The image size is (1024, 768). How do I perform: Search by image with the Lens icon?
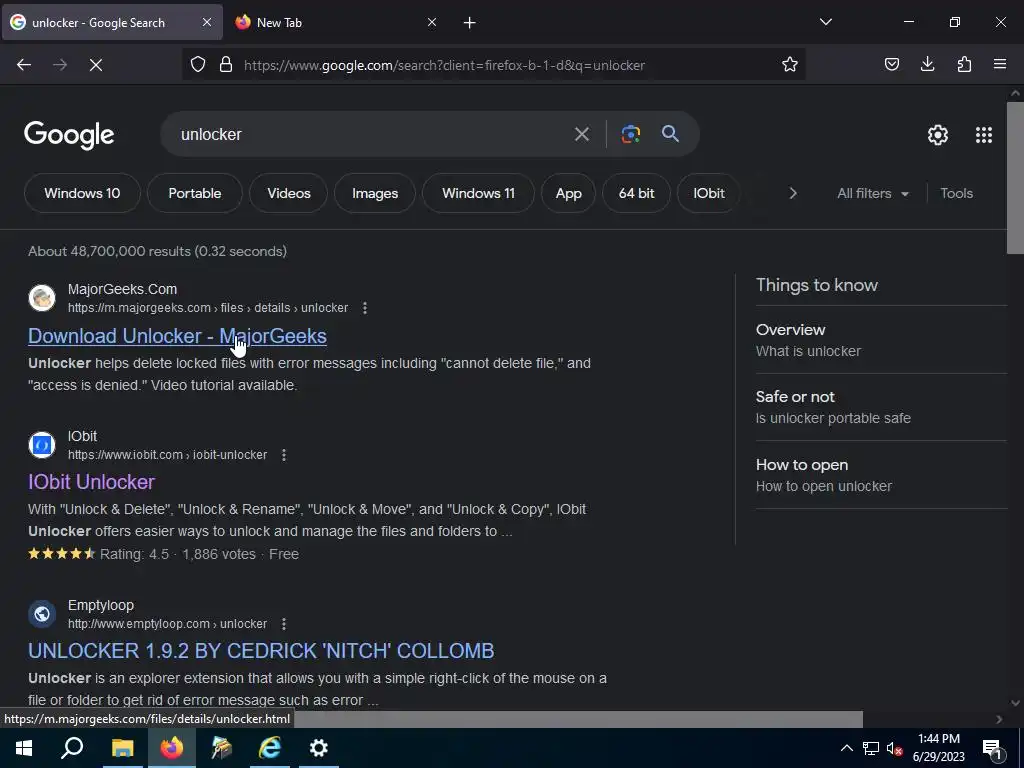click(x=630, y=135)
